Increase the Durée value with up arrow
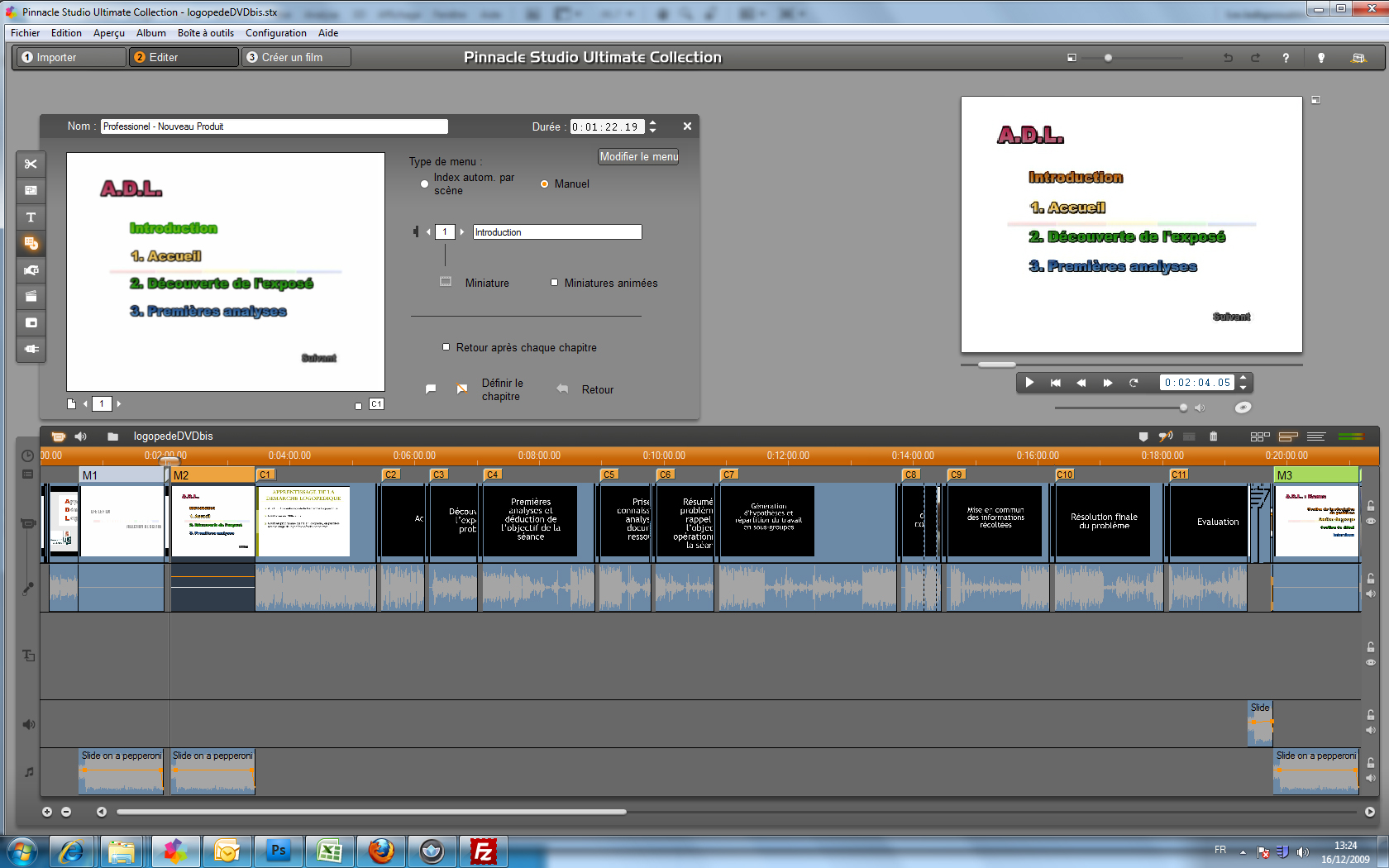This screenshot has height=868, width=1389. [653, 122]
